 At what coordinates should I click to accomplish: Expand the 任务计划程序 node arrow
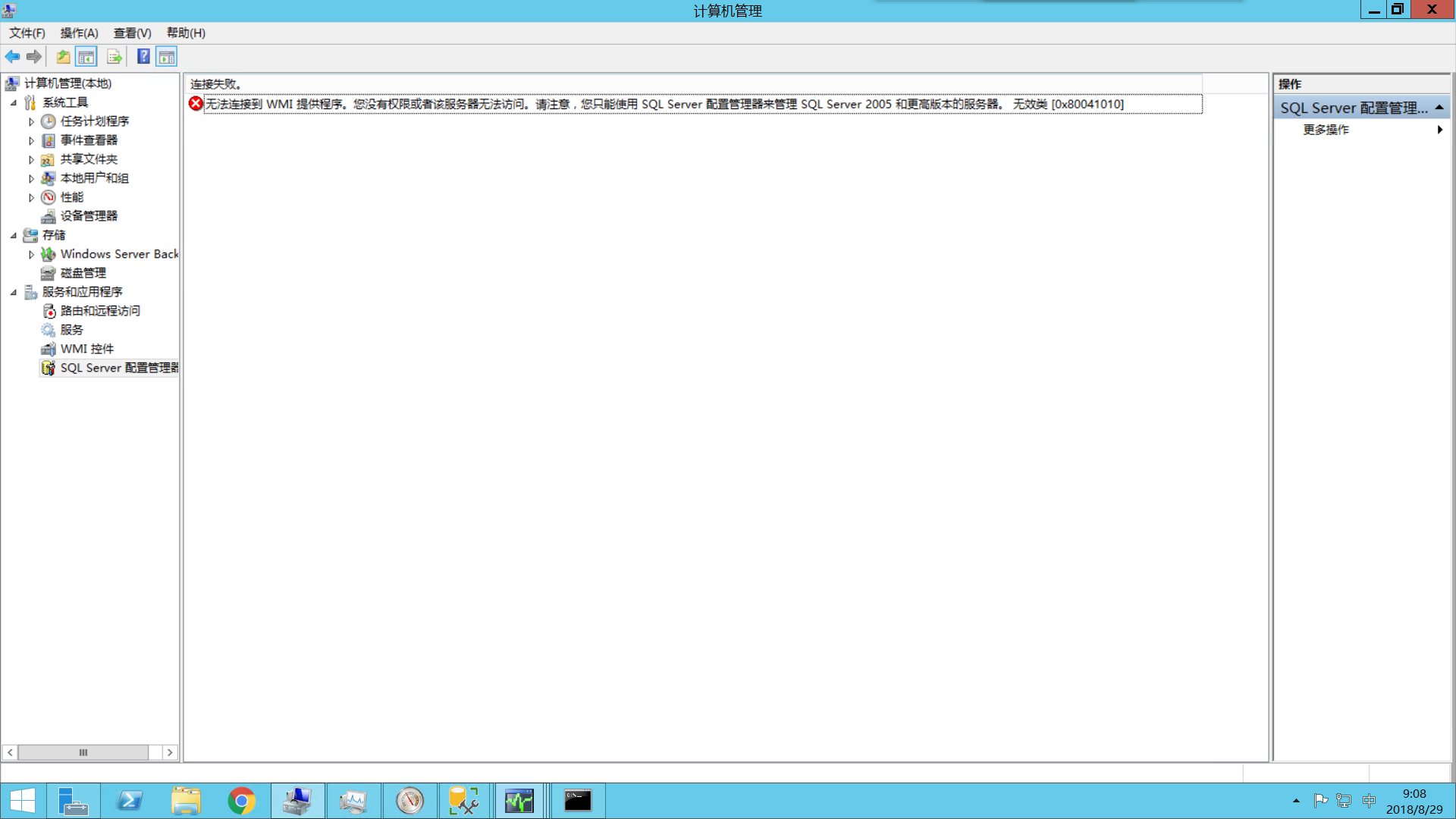31,121
